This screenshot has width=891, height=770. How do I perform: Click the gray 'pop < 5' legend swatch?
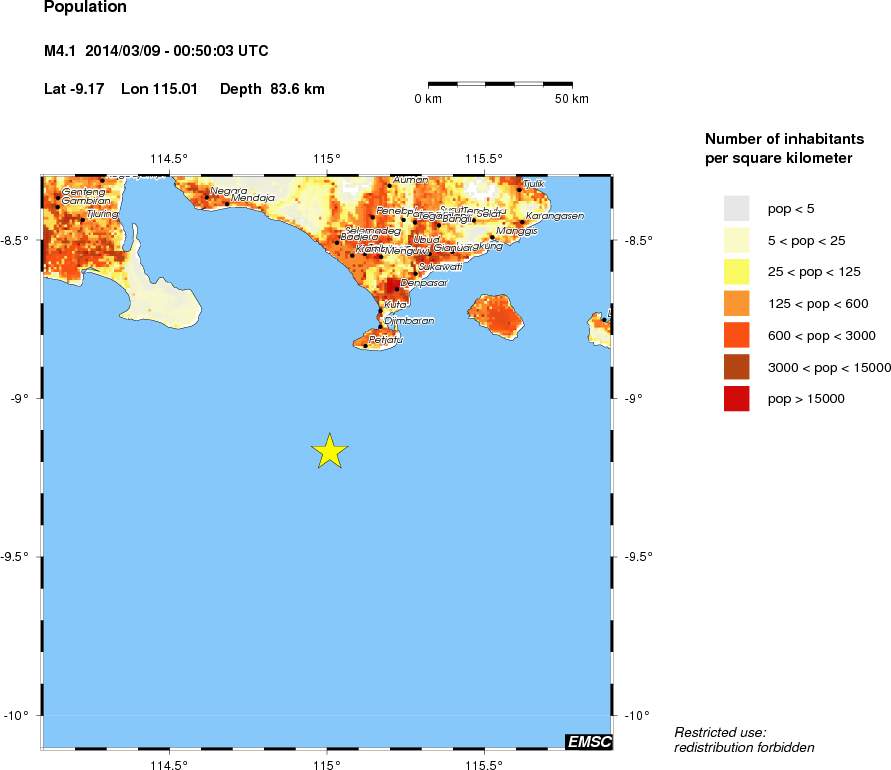736,208
